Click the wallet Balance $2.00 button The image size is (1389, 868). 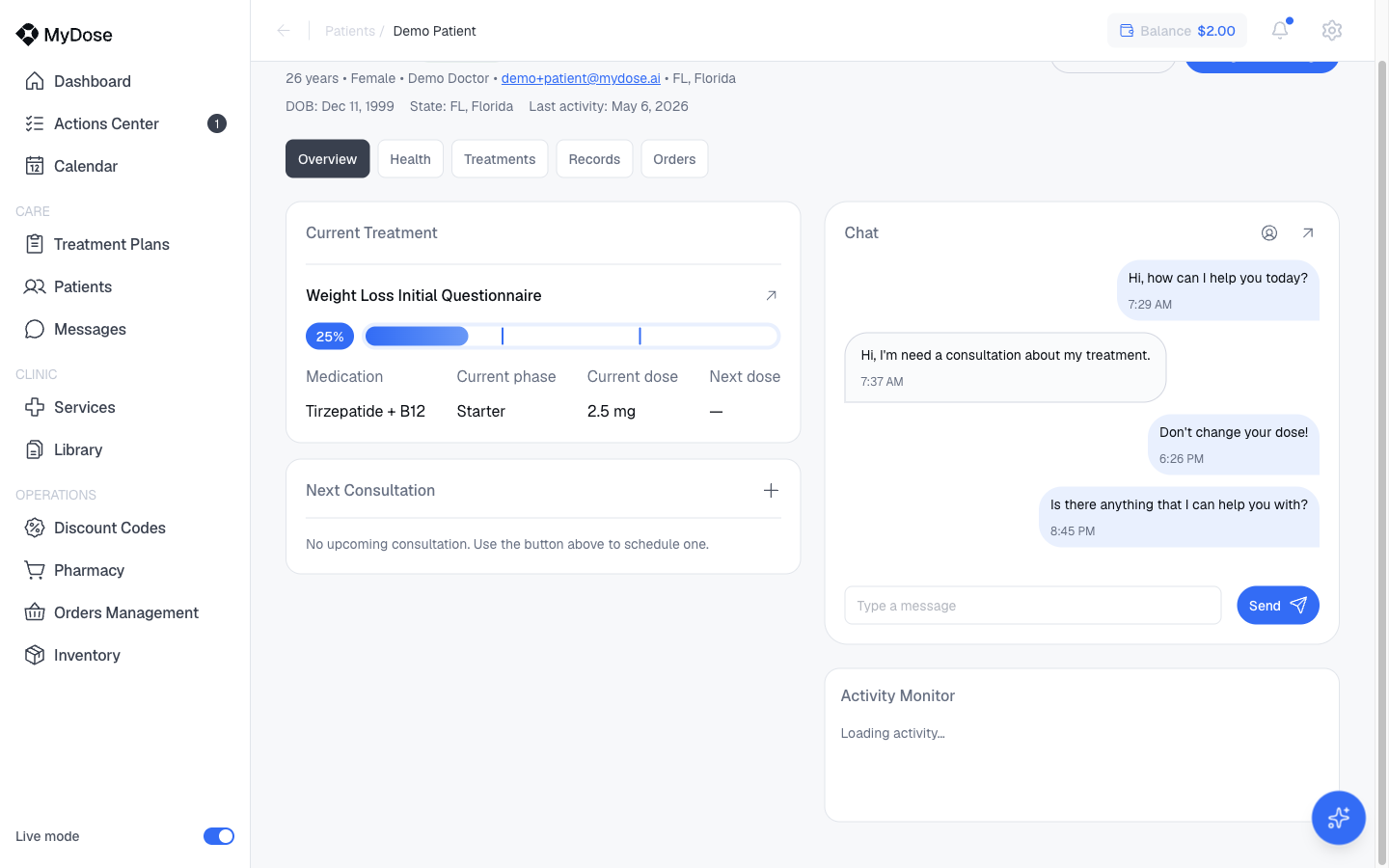[1177, 31]
